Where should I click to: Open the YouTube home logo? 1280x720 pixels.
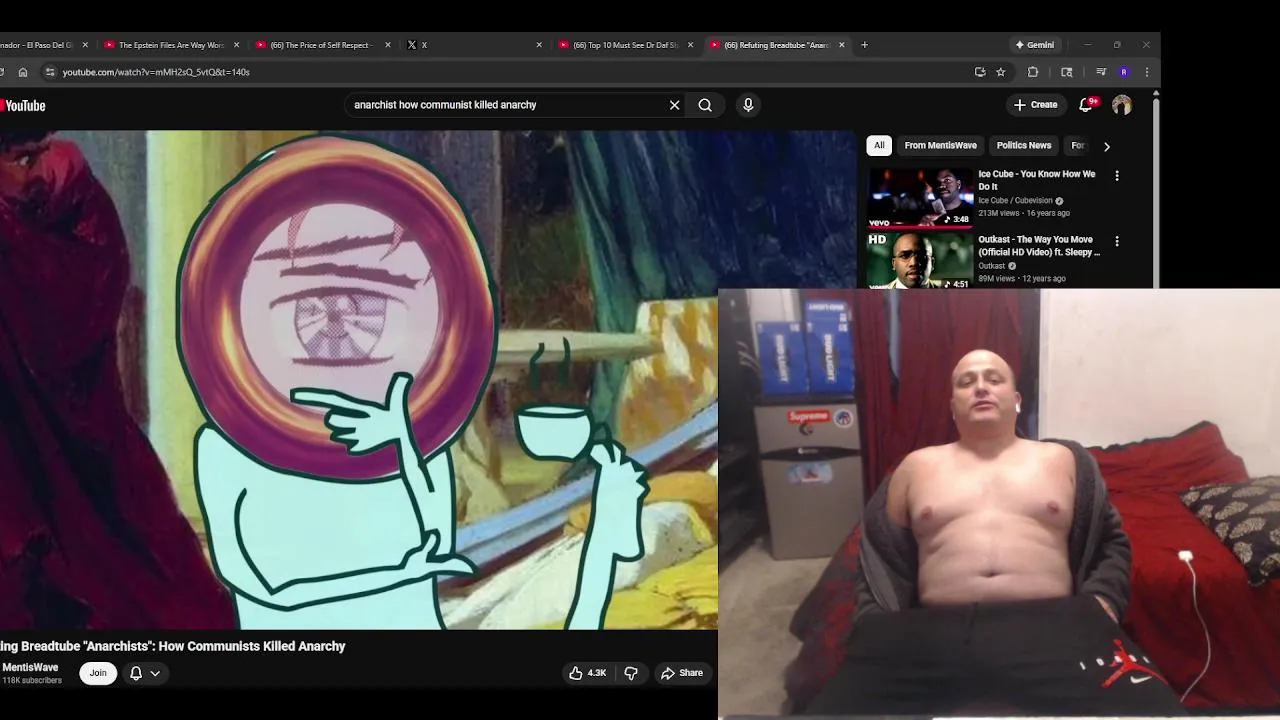pos(23,105)
